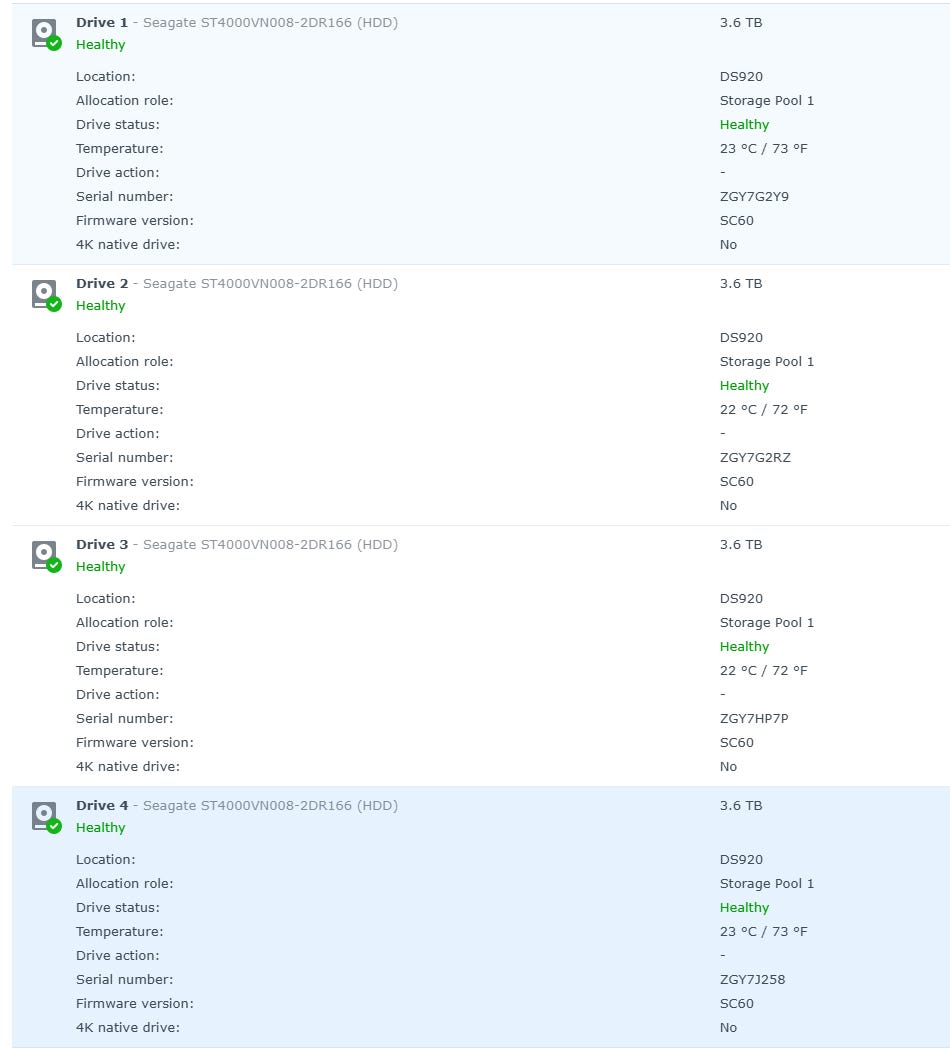The height and width of the screenshot is (1051, 950).
Task: Click the Drive 1 temperature reading
Action: 763,149
